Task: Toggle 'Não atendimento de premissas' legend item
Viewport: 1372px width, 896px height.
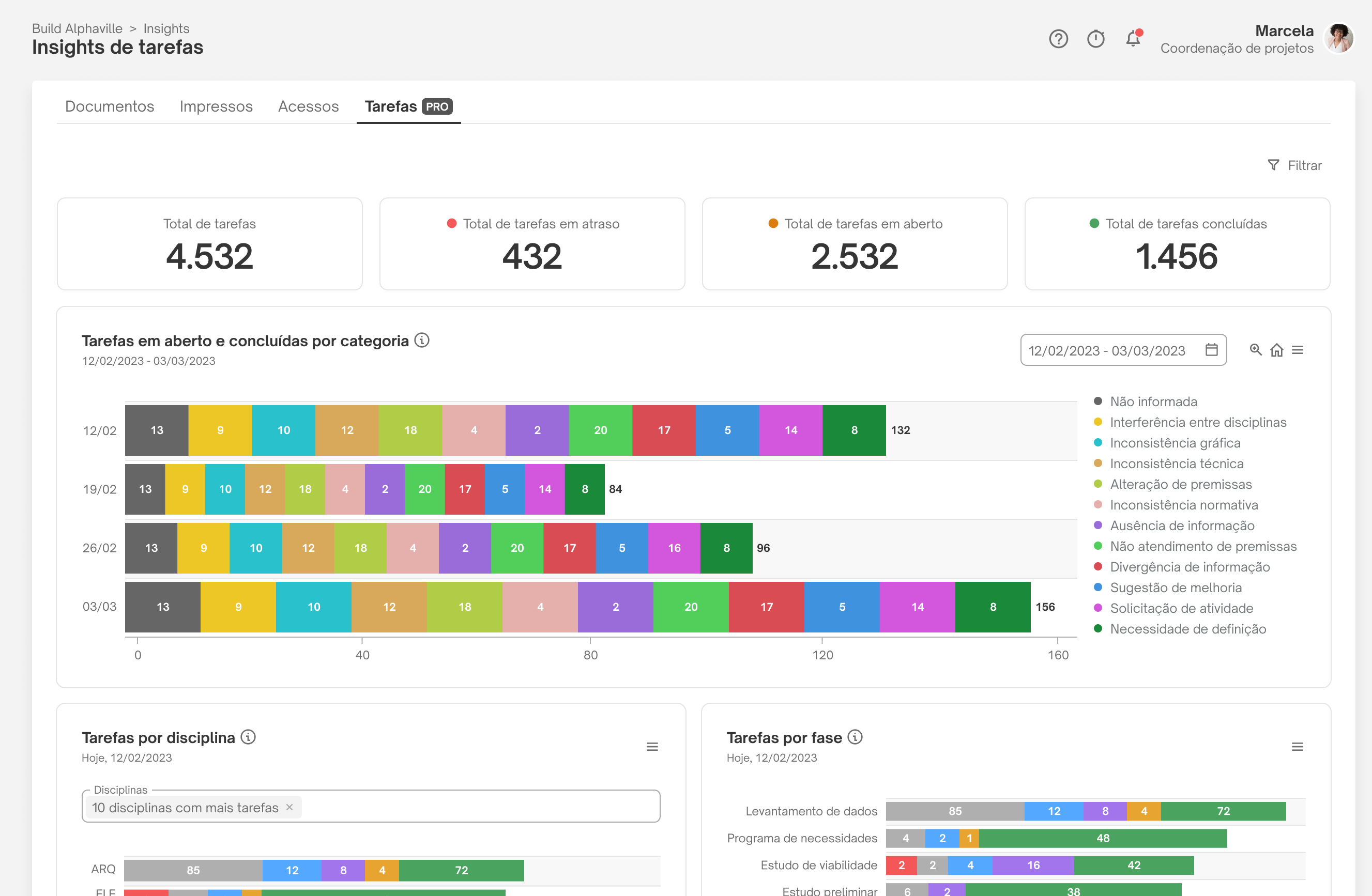Action: (x=1195, y=546)
